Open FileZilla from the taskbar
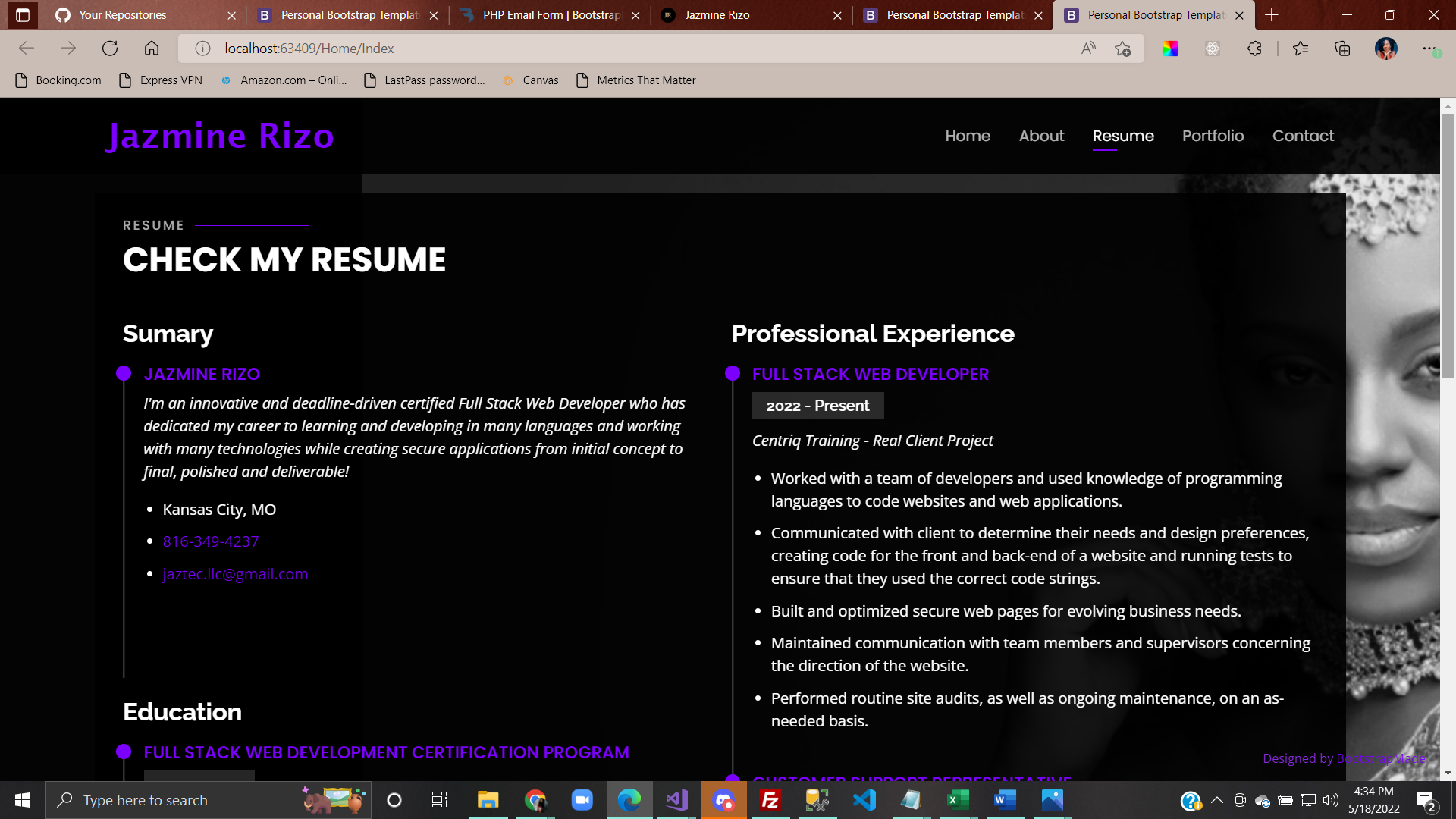Screen dimensions: 1456x819 [x=770, y=800]
